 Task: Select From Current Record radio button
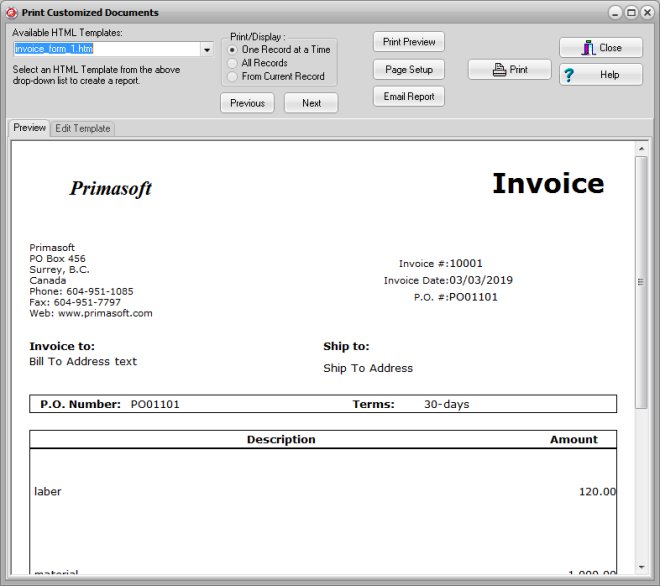276,77
